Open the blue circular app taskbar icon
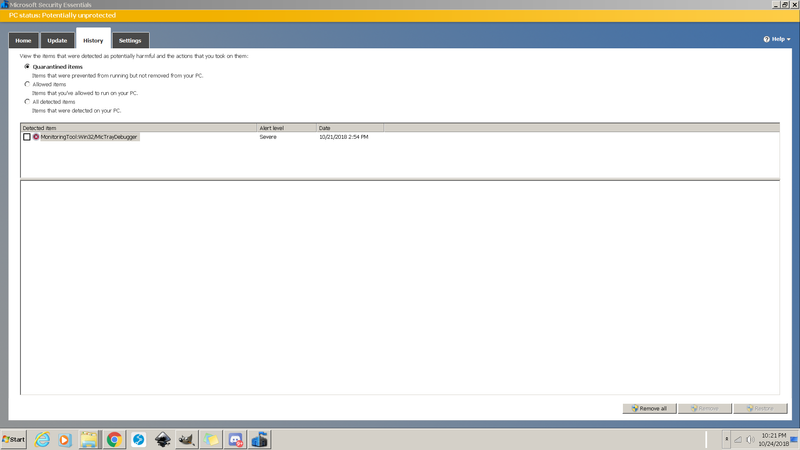This screenshot has width=800, height=450. click(138, 439)
